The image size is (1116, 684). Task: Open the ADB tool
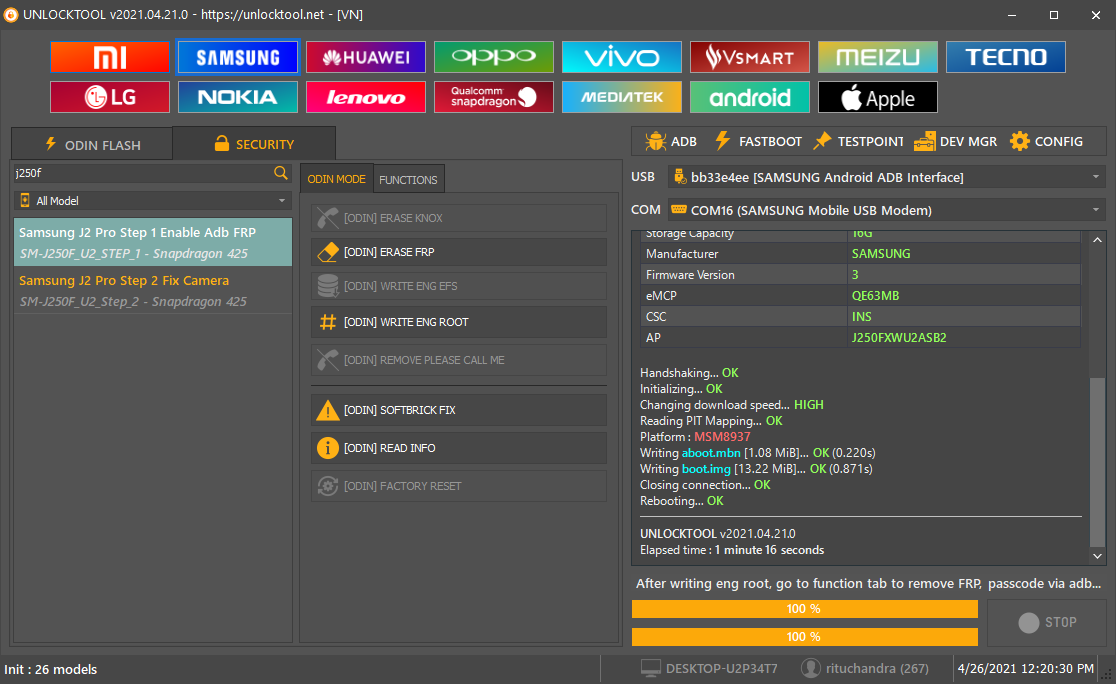pyautogui.click(x=670, y=141)
